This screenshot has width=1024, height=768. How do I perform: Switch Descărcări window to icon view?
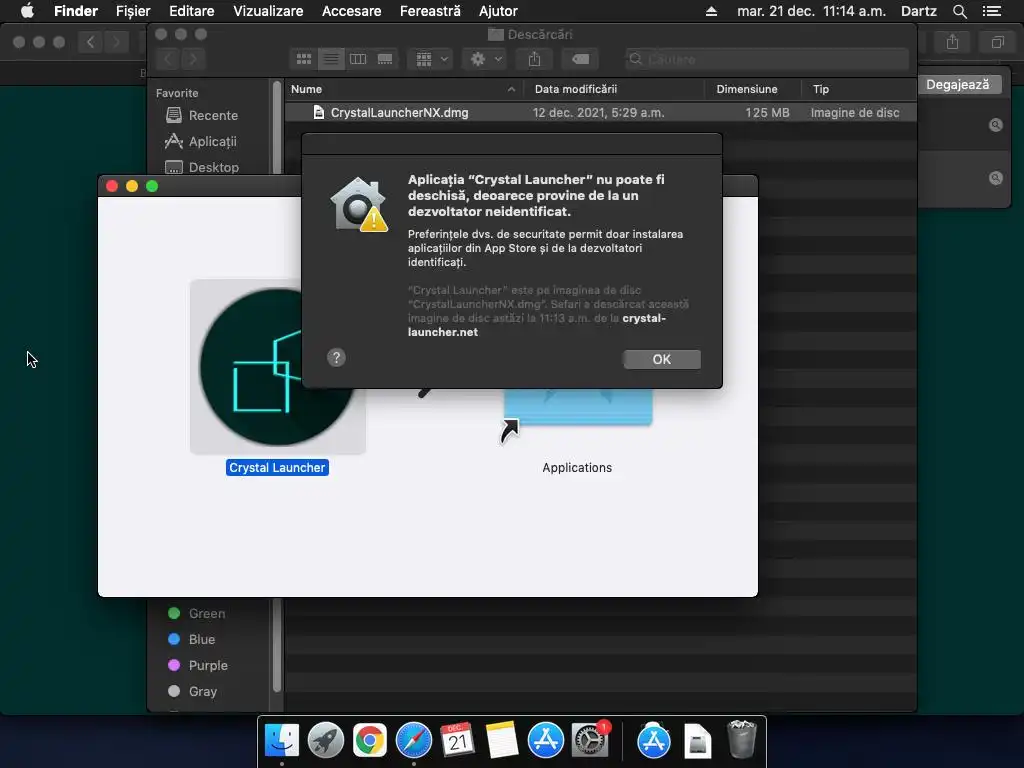click(304, 59)
